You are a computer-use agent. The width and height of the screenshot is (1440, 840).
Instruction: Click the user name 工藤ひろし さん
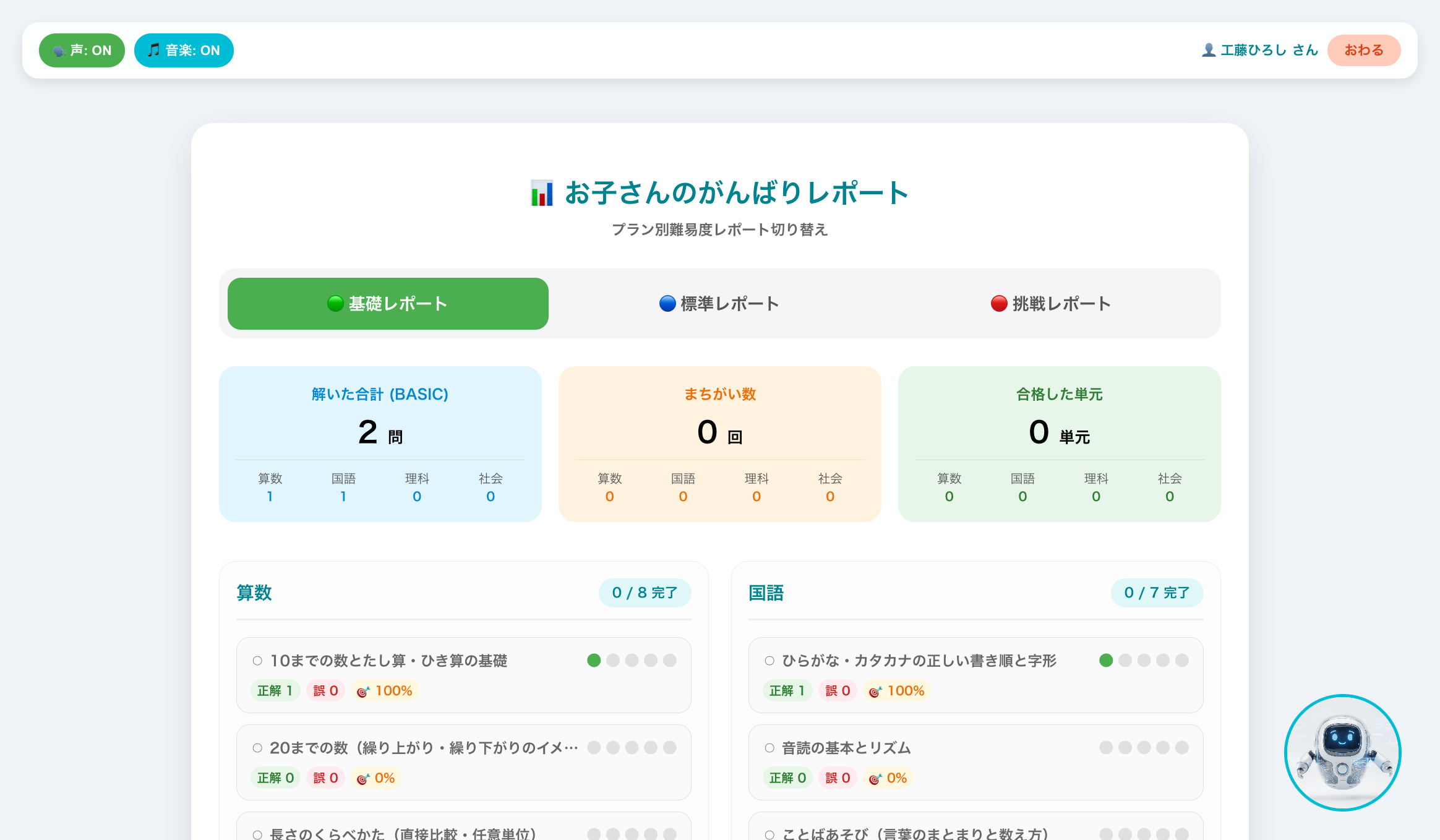[1269, 50]
